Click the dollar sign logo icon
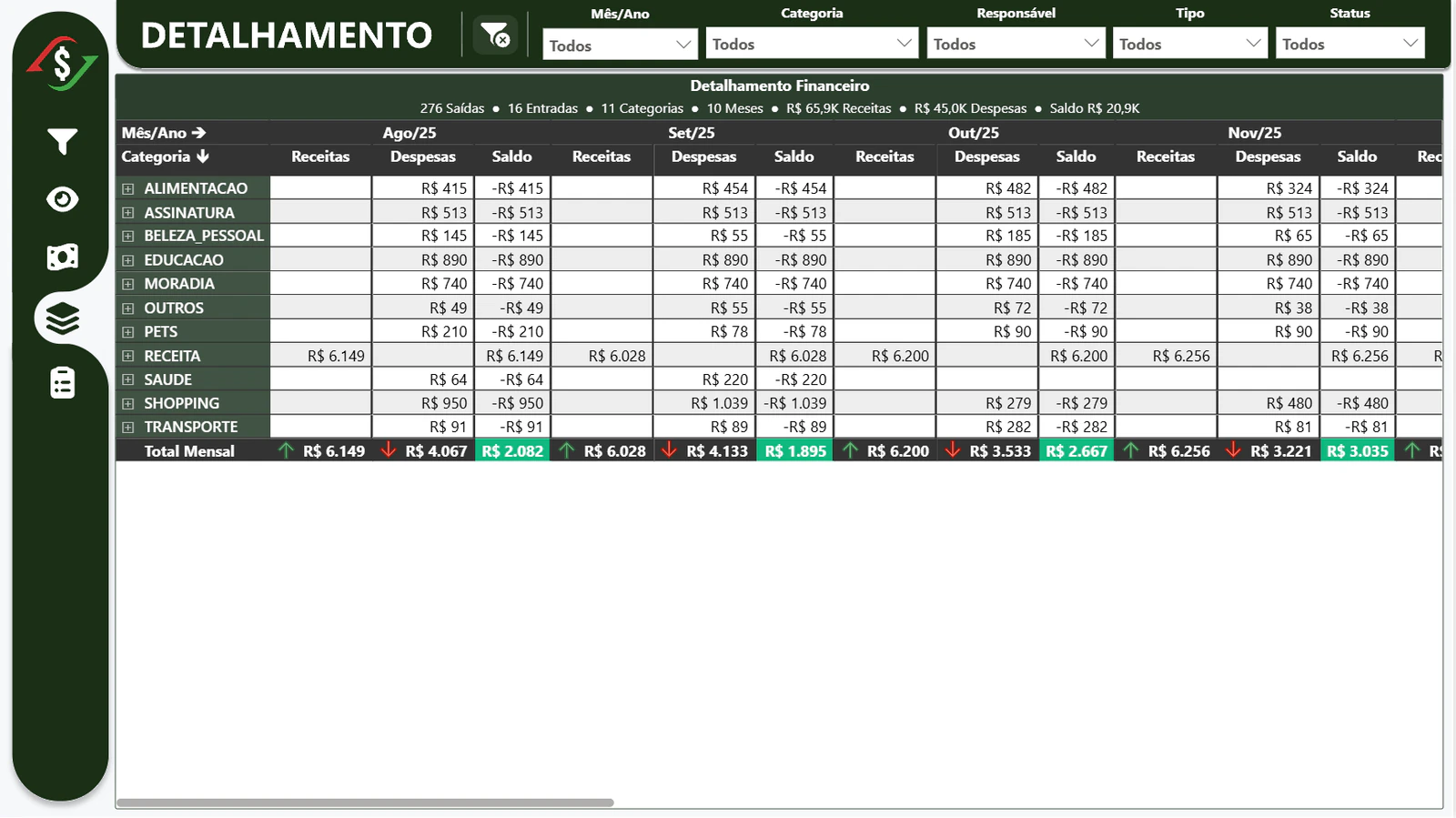Image resolution: width=1456 pixels, height=818 pixels. 62,64
